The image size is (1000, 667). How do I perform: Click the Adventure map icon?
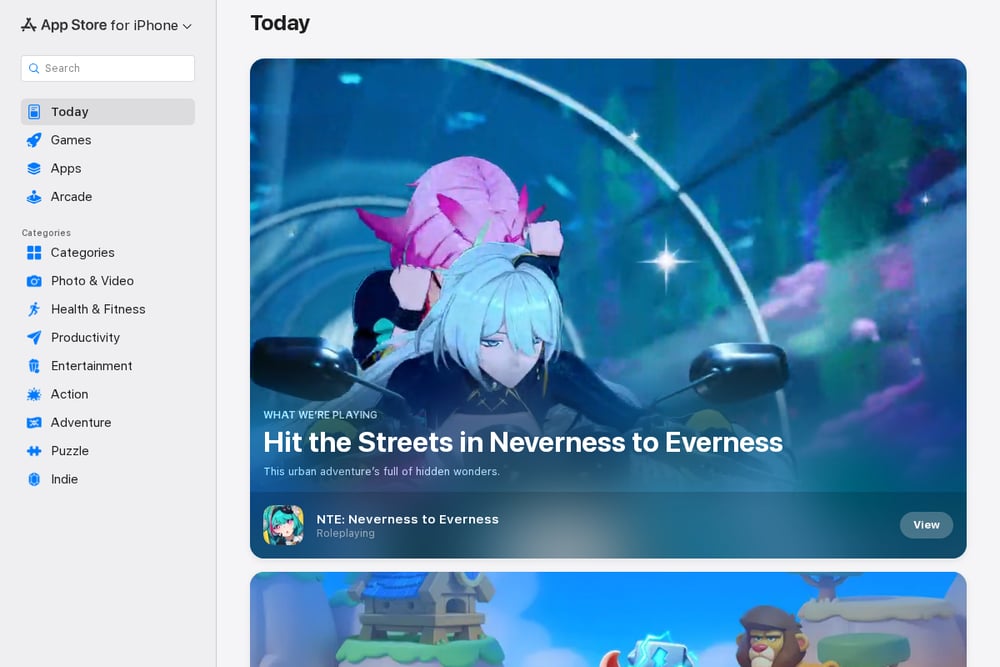click(x=34, y=423)
